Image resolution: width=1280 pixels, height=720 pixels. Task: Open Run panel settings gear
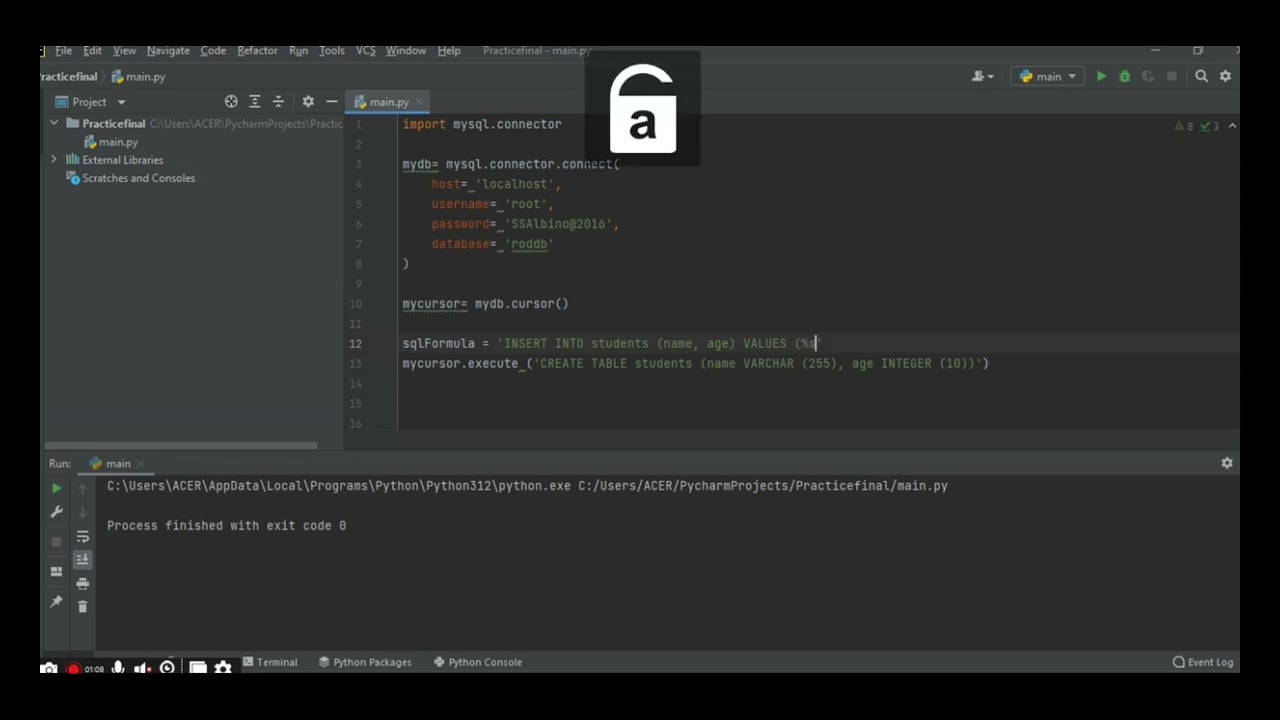[x=1227, y=463]
